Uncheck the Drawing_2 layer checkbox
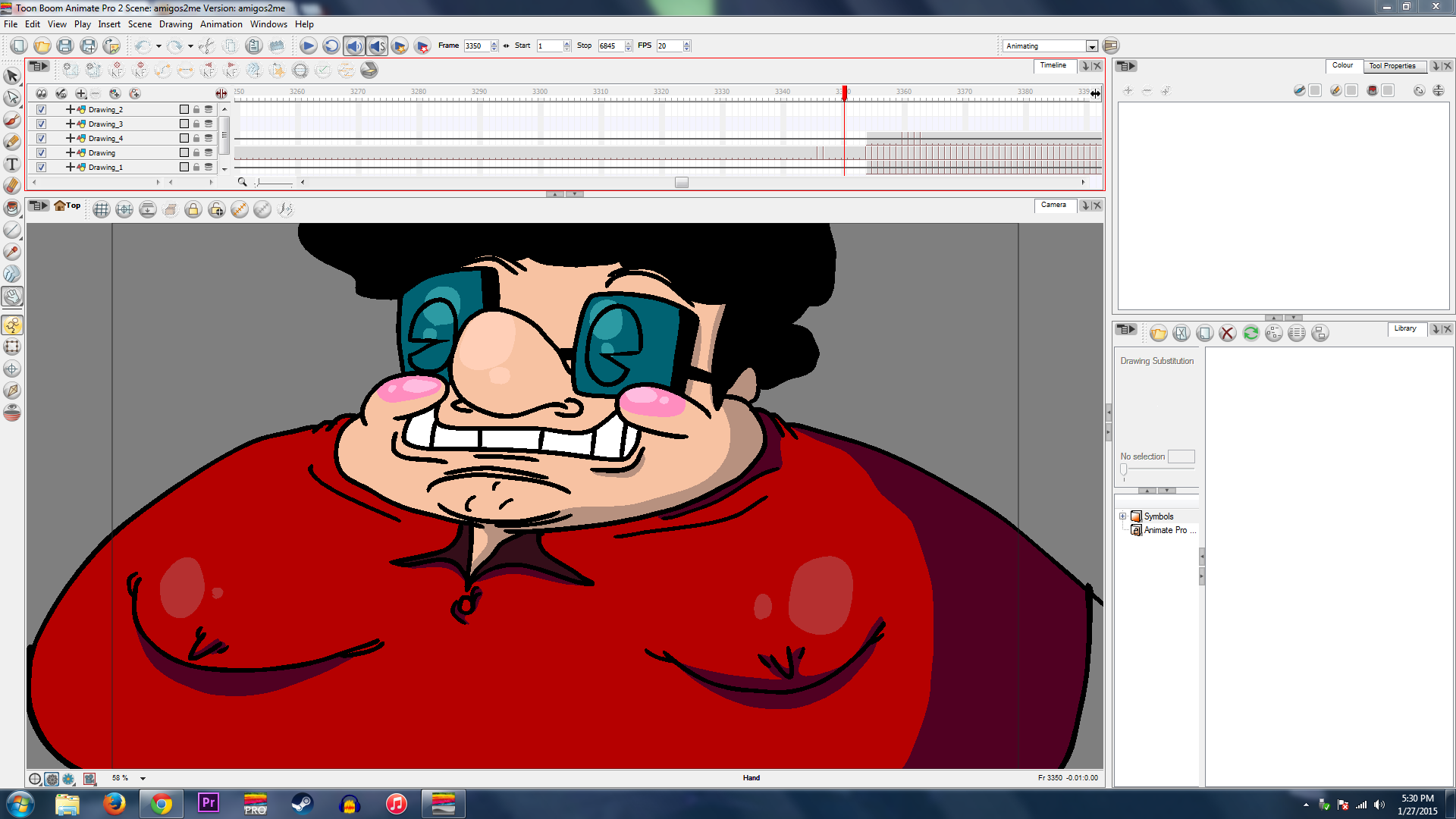Screen dimensions: 1456x819 [x=42, y=110]
